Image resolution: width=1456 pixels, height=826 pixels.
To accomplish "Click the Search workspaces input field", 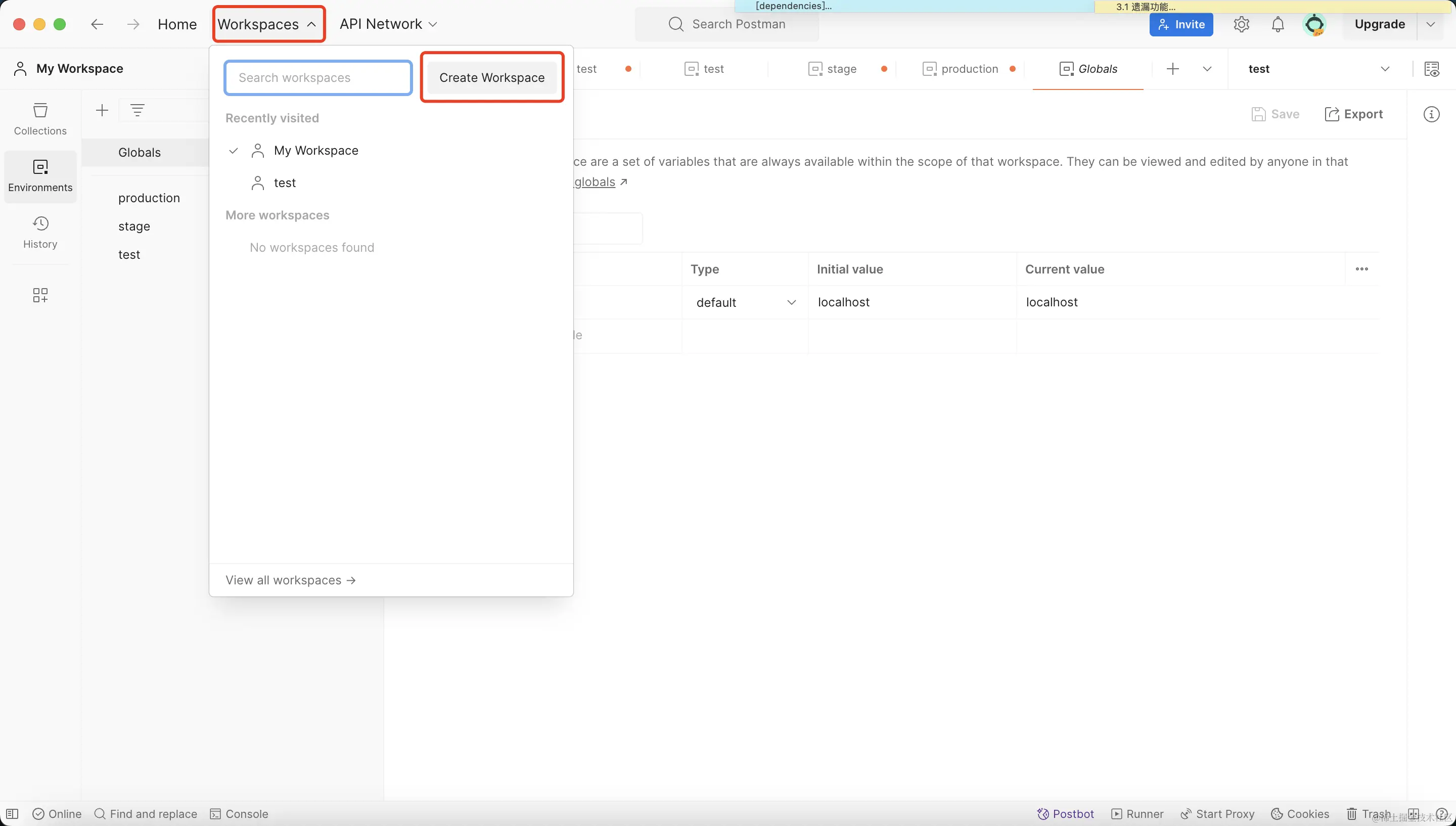I will 317,77.
